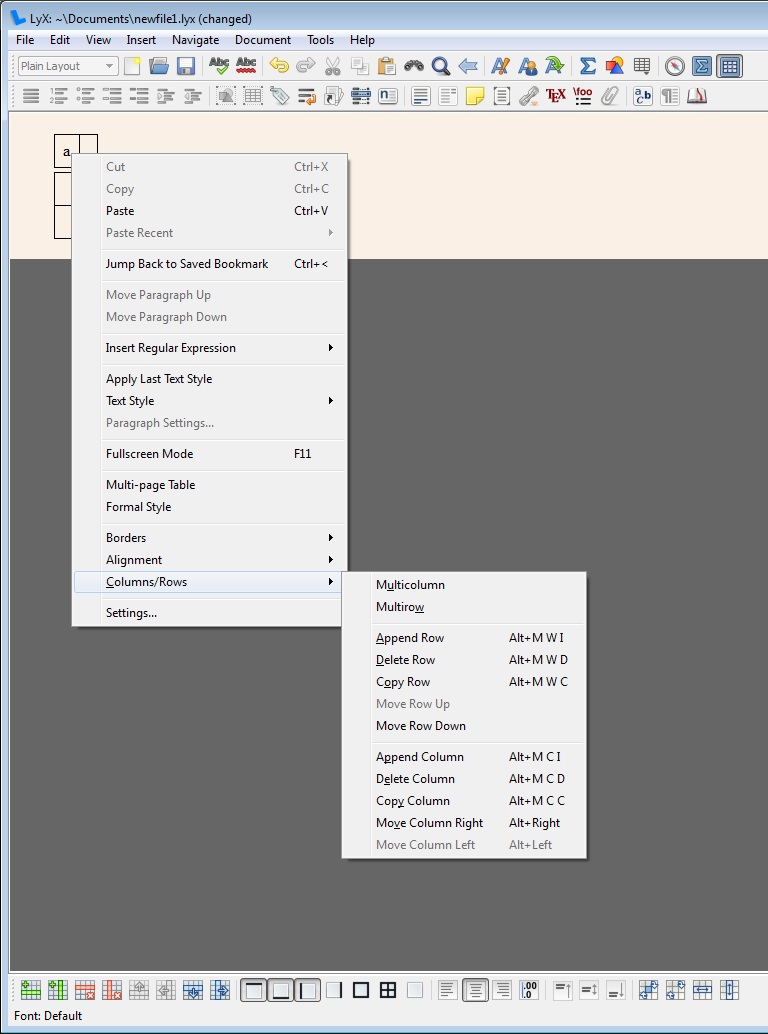Open the insert table toolbar dropdown

tap(641, 66)
